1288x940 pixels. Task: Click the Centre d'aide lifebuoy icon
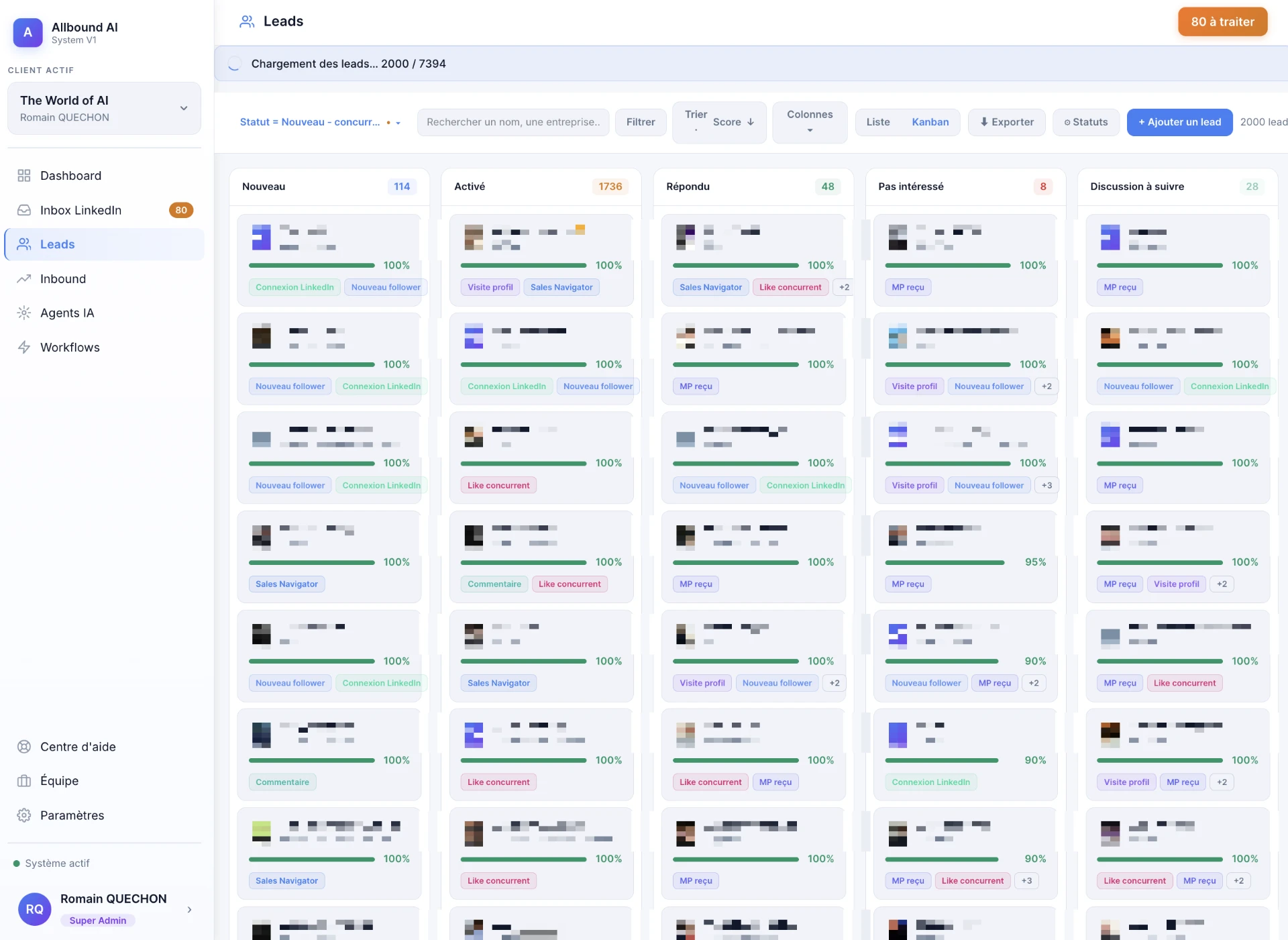(24, 747)
